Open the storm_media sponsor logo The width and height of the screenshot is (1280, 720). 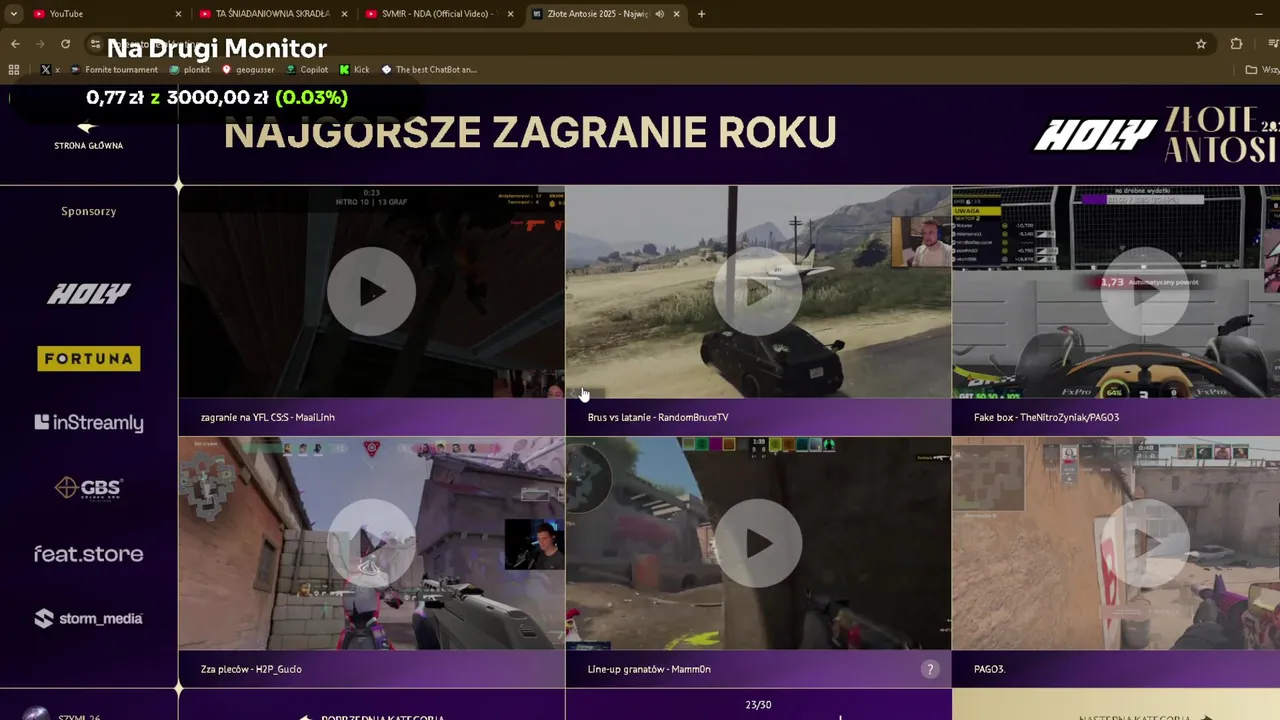(x=88, y=618)
